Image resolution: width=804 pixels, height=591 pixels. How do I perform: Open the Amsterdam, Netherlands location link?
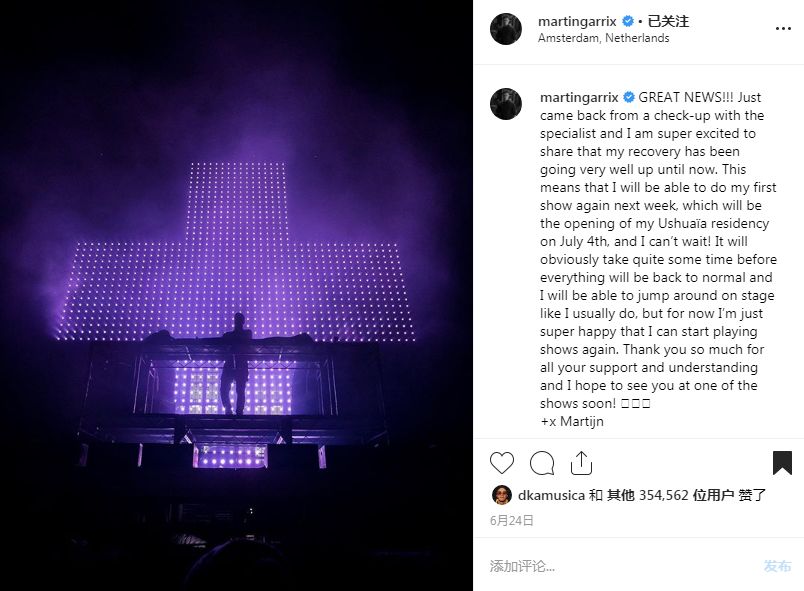tap(603, 38)
